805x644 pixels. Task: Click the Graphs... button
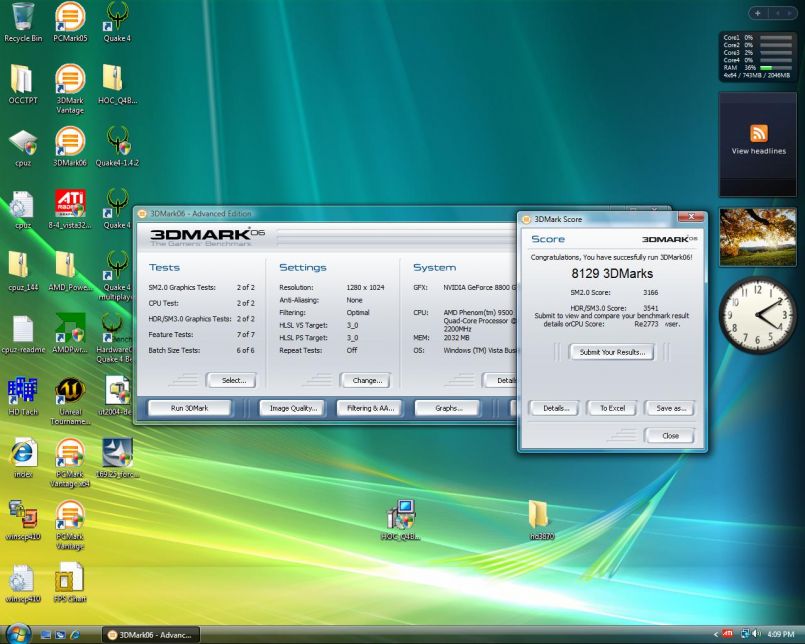pyautogui.click(x=448, y=408)
